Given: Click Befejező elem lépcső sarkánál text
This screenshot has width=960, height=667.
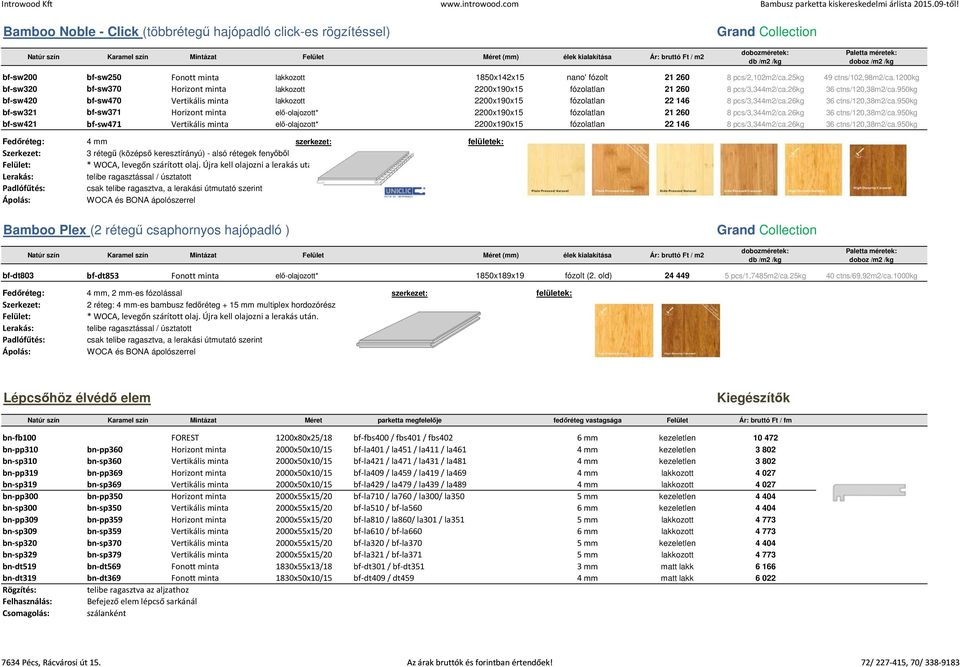Looking at the screenshot, I should (141, 601).
